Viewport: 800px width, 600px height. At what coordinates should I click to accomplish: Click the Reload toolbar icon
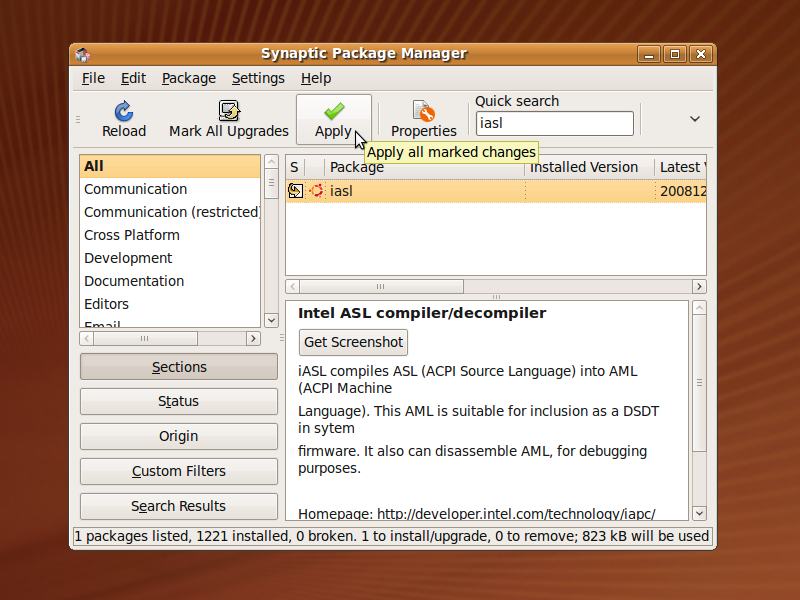tap(124, 111)
